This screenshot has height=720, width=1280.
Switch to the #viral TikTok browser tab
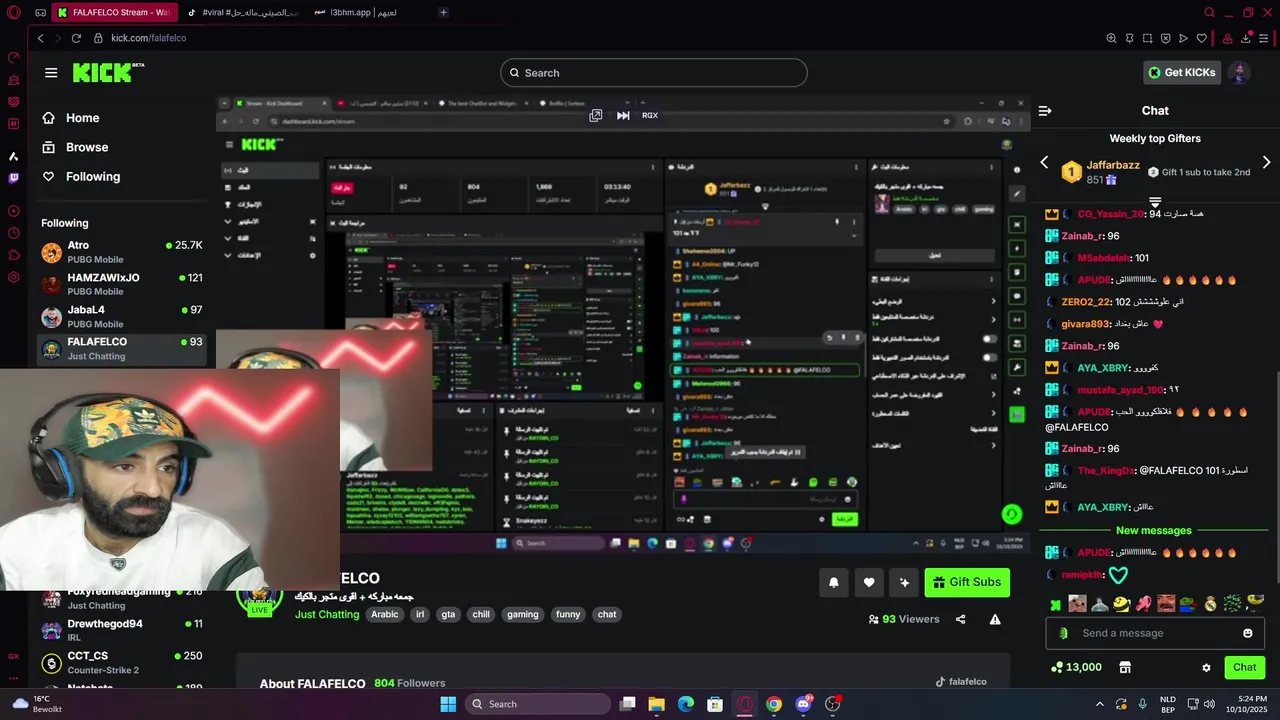coord(242,12)
